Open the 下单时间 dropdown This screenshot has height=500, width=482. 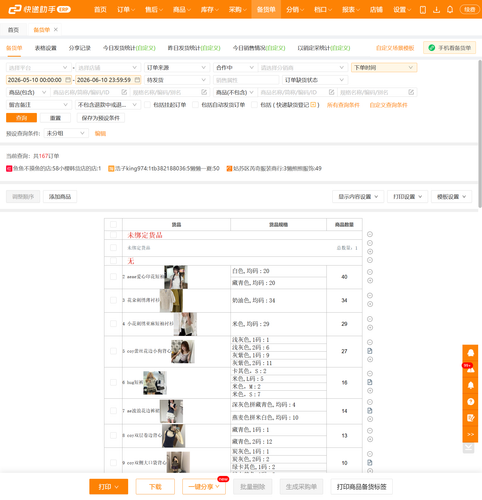click(x=384, y=67)
